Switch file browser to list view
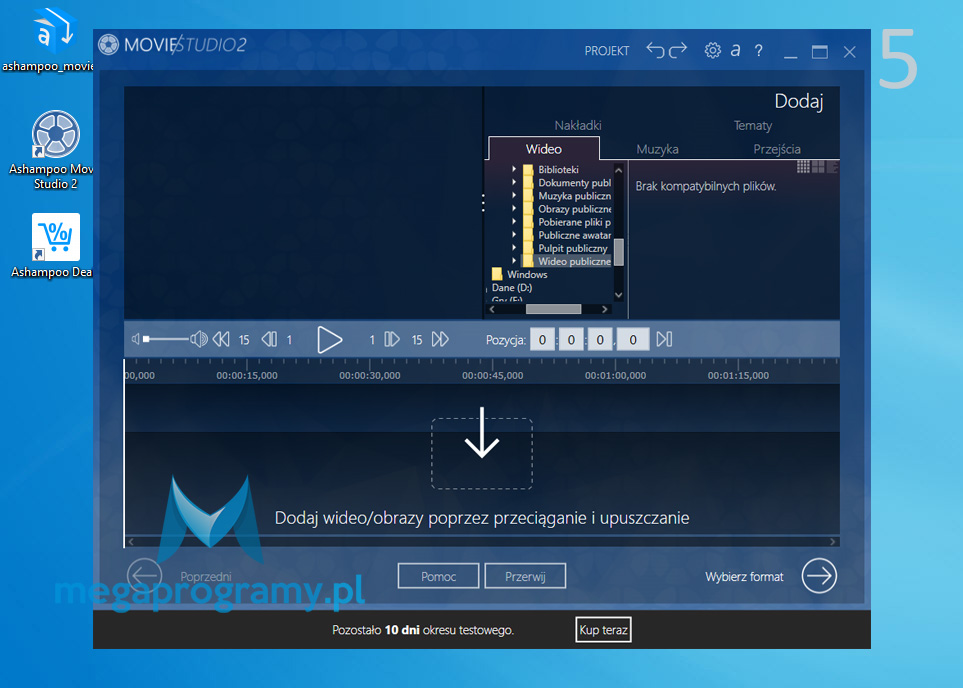The width and height of the screenshot is (963, 688). 832,166
